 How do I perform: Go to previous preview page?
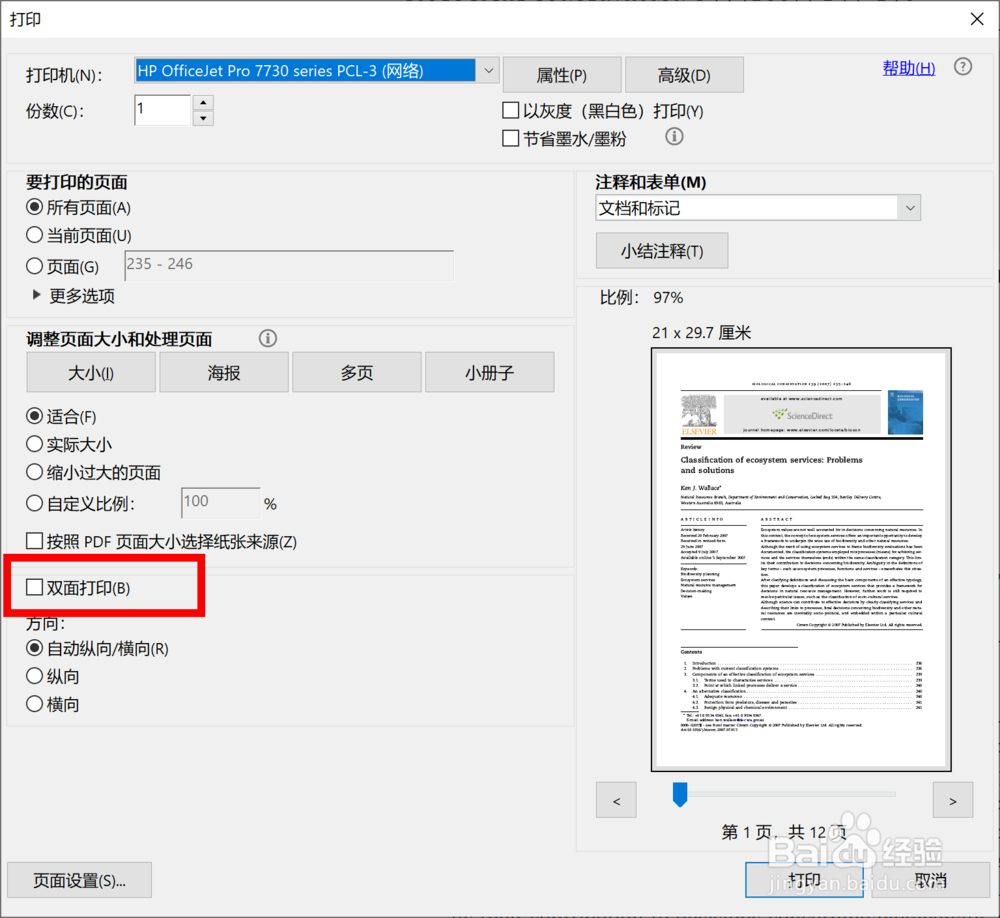[616, 800]
